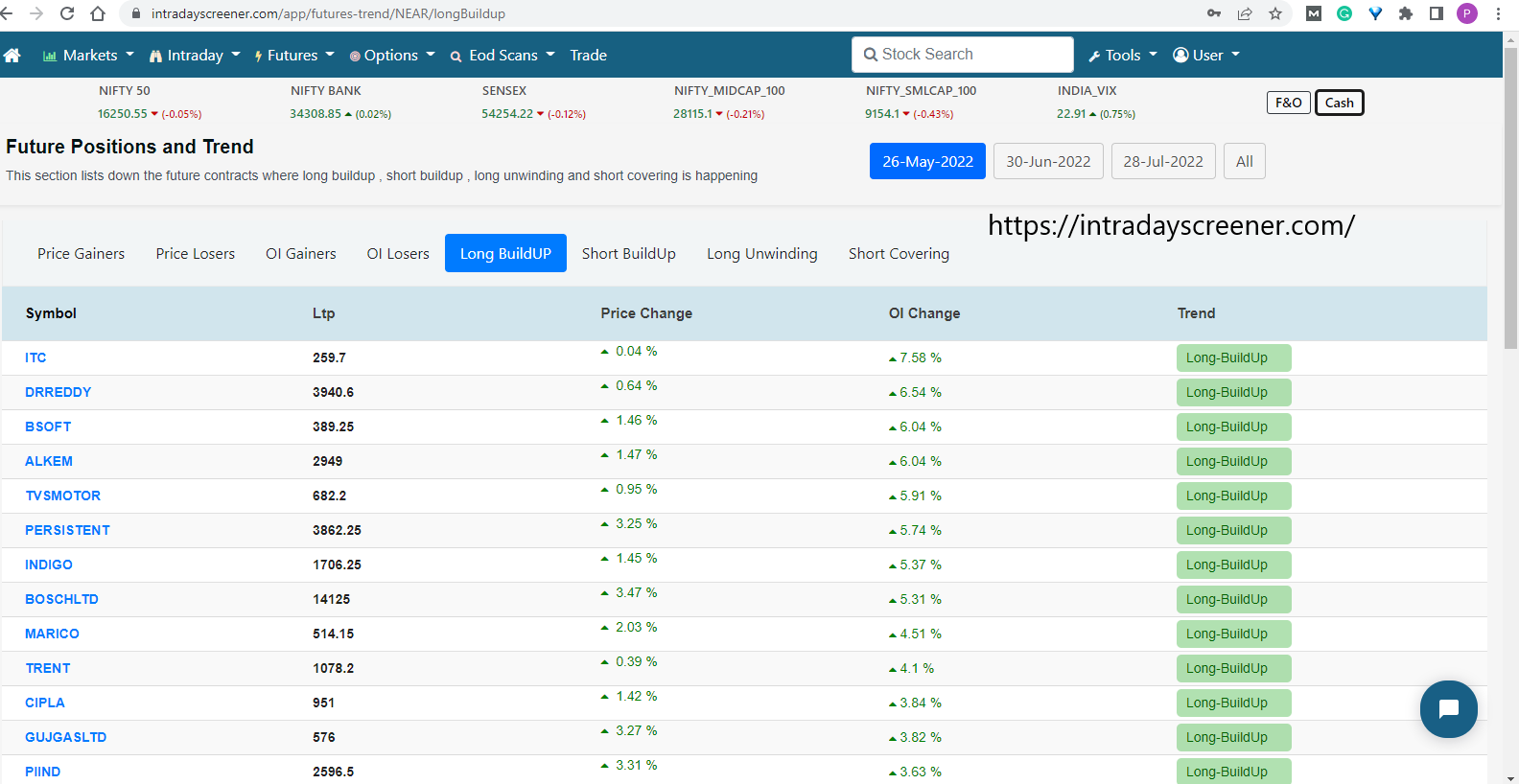Image resolution: width=1519 pixels, height=784 pixels.
Task: Click the Symbol column header
Action: (x=51, y=313)
